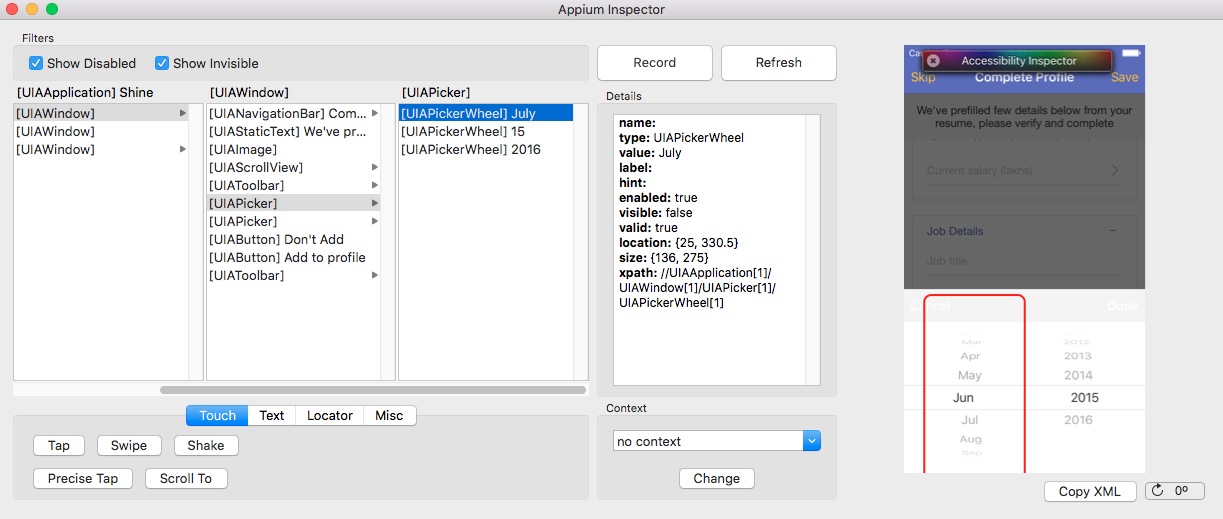Click the Precise Tap button

(x=83, y=479)
